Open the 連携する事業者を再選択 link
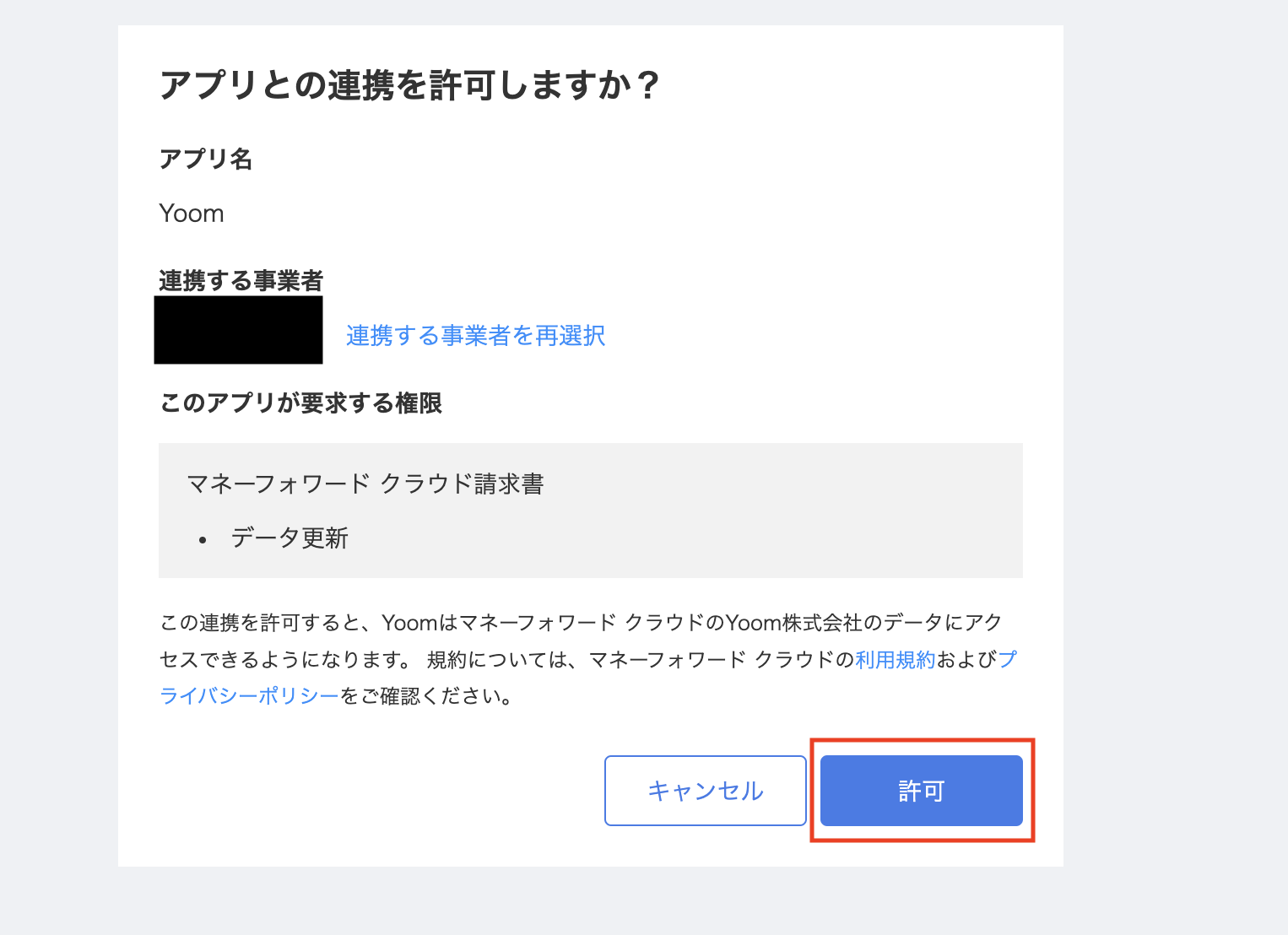The height and width of the screenshot is (935, 1288). click(x=475, y=336)
